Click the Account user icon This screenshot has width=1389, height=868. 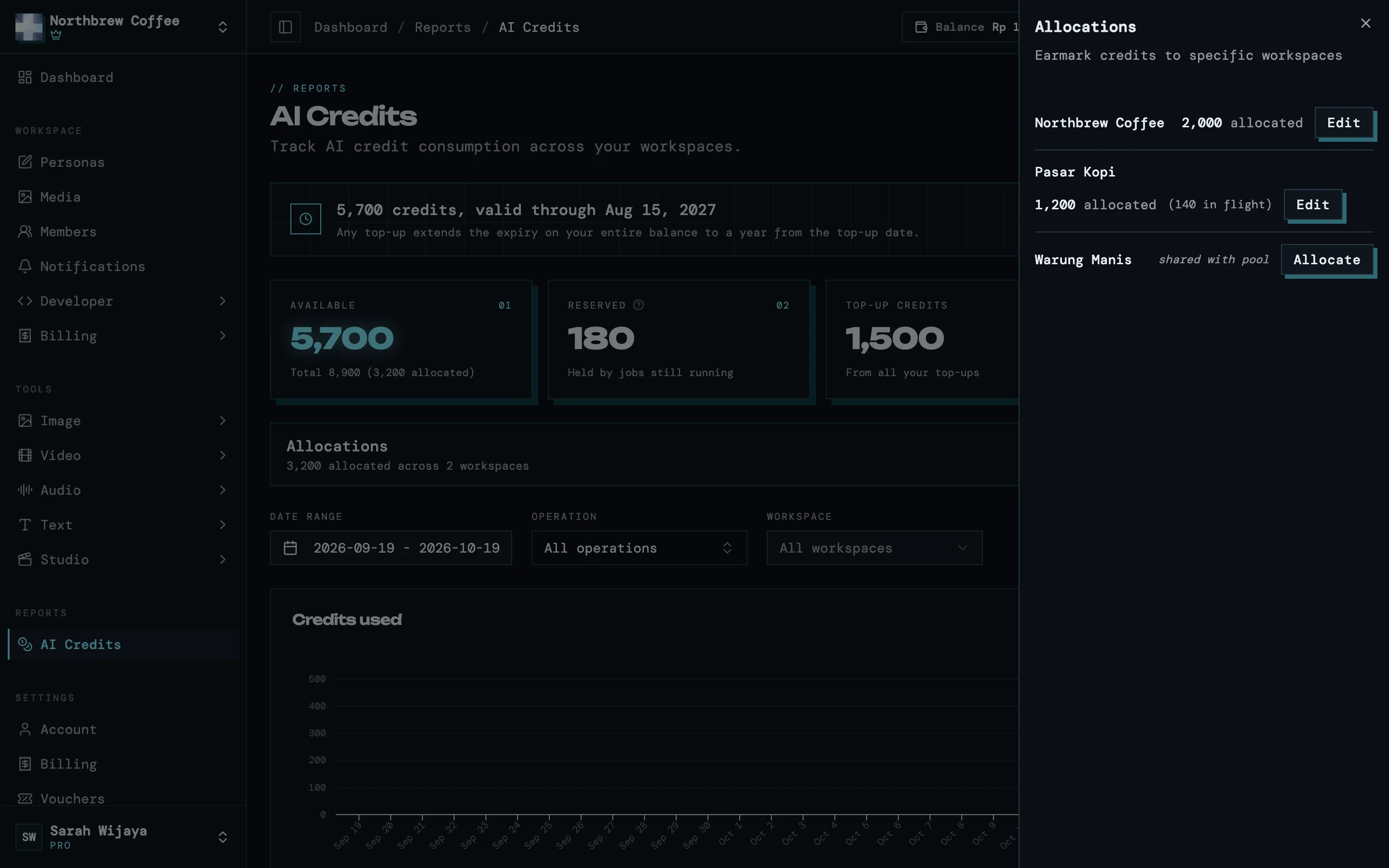pyautogui.click(x=25, y=730)
